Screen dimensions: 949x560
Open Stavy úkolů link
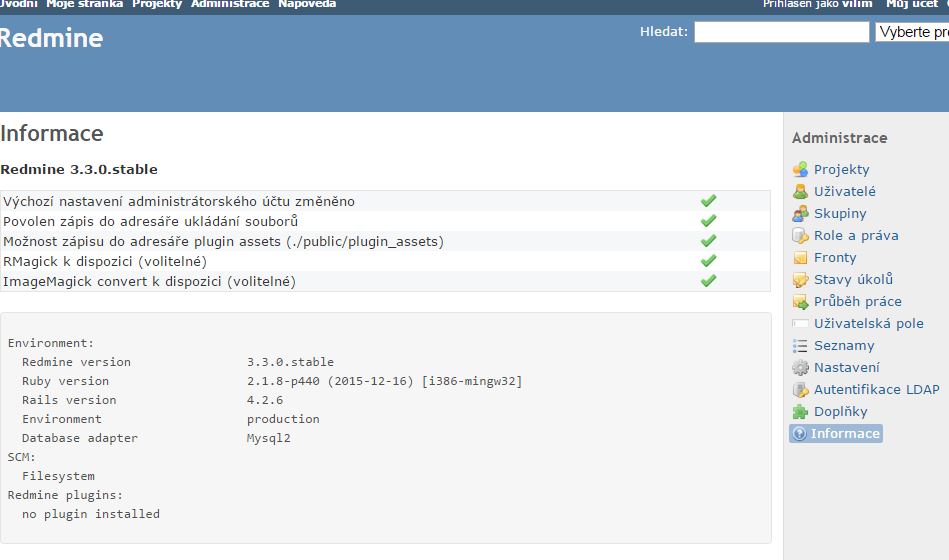click(x=853, y=279)
